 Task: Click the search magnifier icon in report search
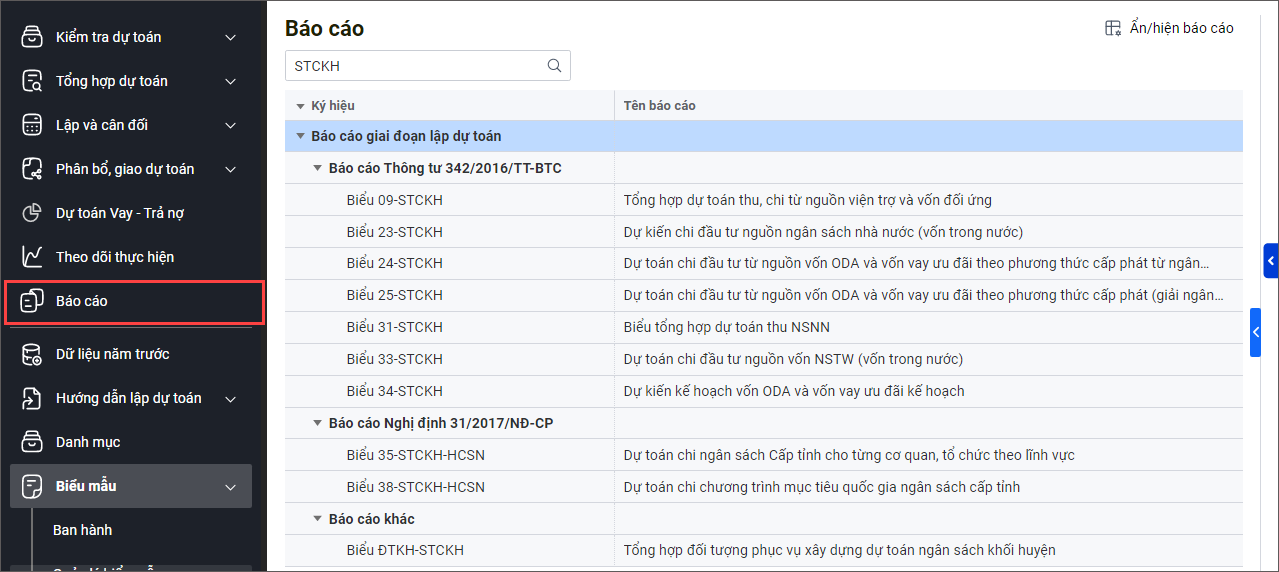point(554,66)
